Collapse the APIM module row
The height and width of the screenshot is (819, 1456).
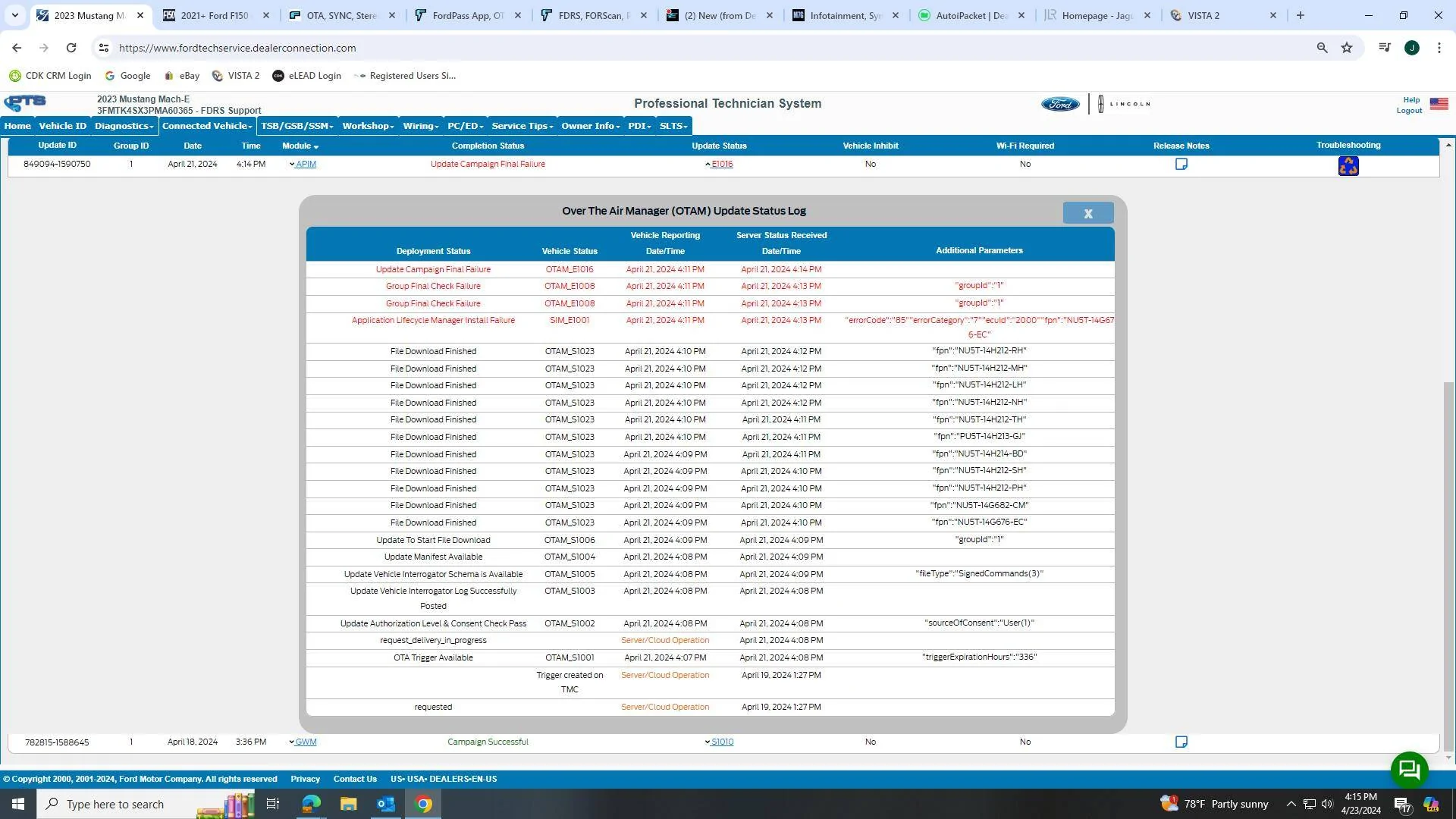tap(303, 164)
